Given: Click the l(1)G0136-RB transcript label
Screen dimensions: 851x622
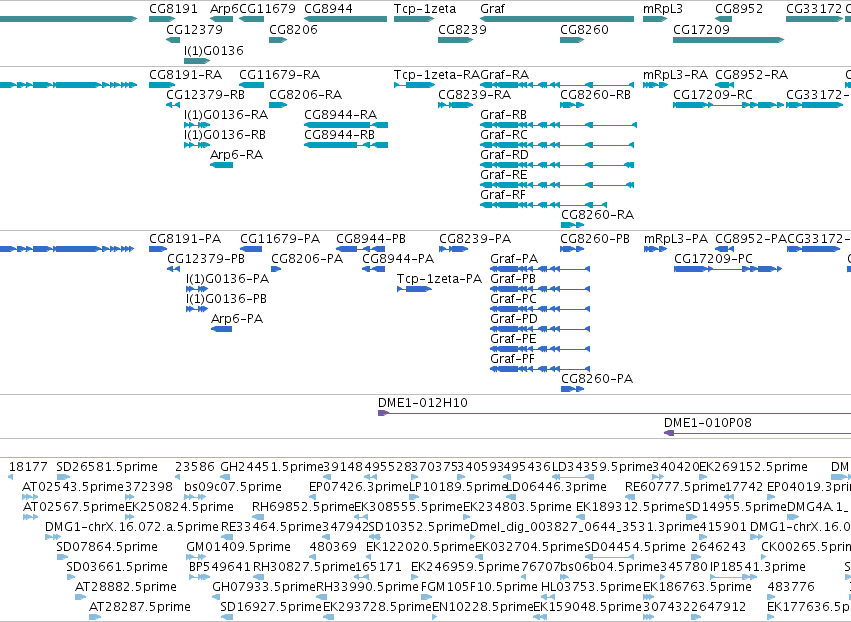Looking at the screenshot, I should coord(225,135).
